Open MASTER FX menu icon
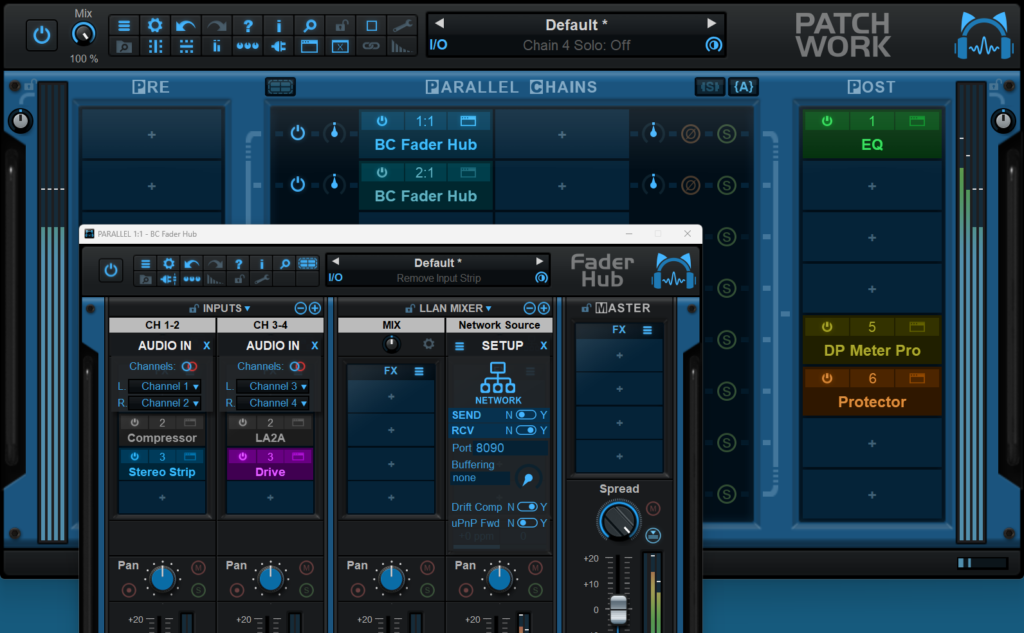This screenshot has width=1024, height=633. click(x=647, y=330)
